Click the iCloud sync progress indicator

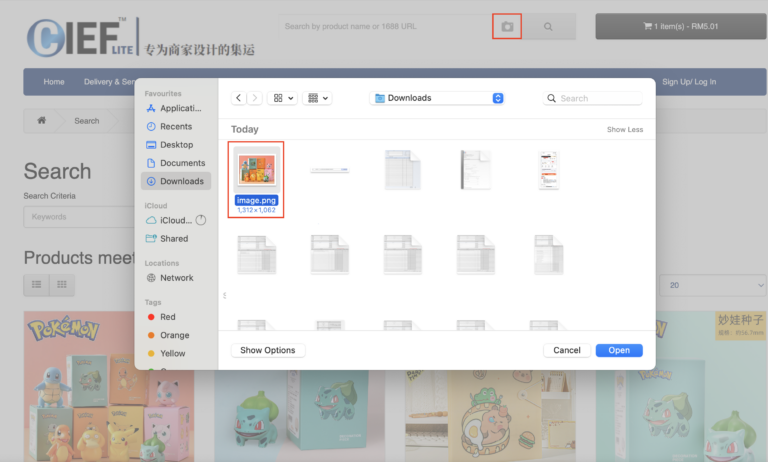click(x=201, y=220)
